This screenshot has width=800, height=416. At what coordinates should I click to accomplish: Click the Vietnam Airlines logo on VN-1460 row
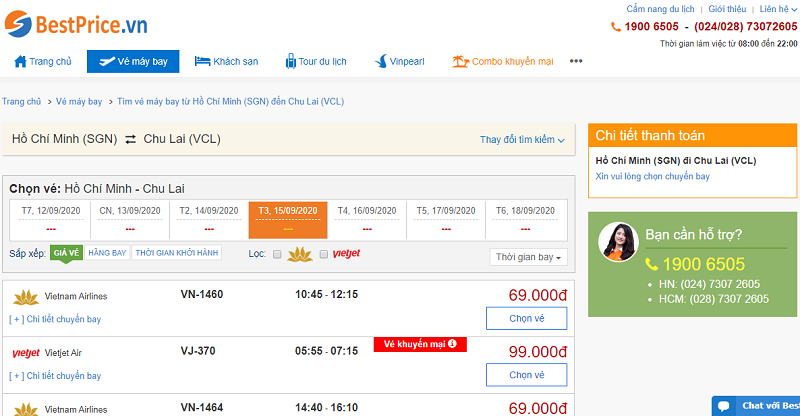[26, 297]
